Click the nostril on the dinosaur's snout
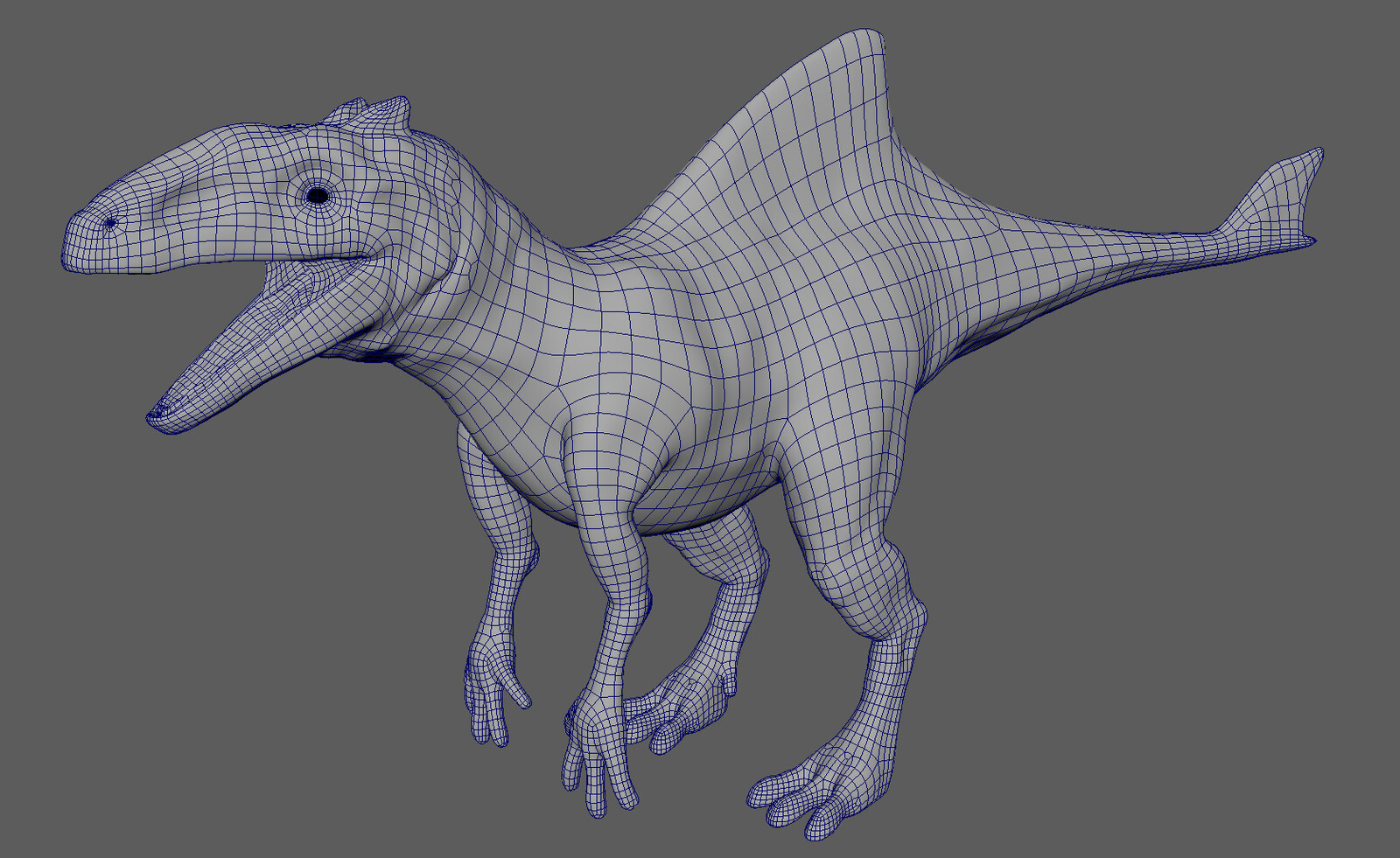 (111, 223)
